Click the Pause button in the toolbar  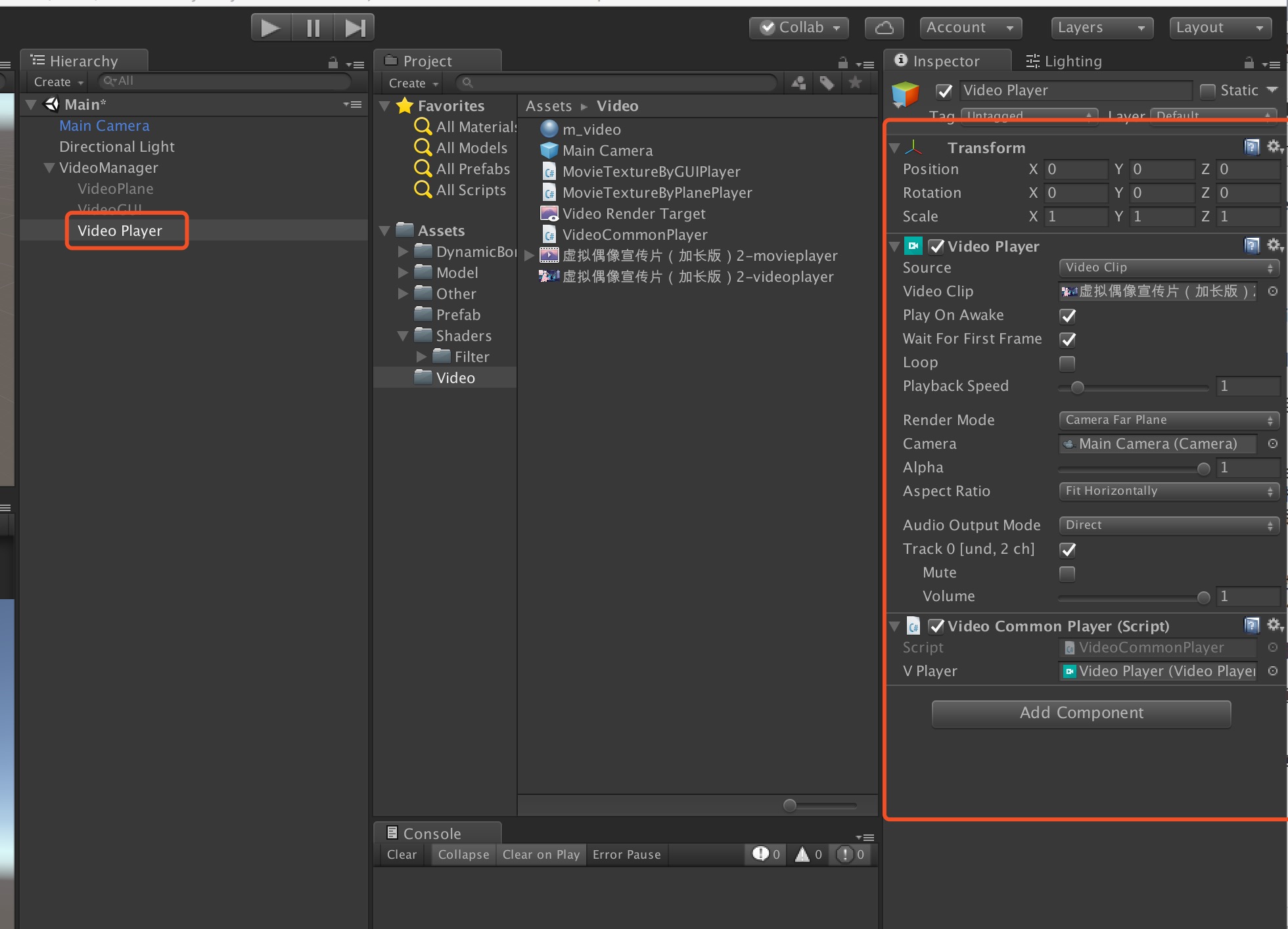[312, 27]
